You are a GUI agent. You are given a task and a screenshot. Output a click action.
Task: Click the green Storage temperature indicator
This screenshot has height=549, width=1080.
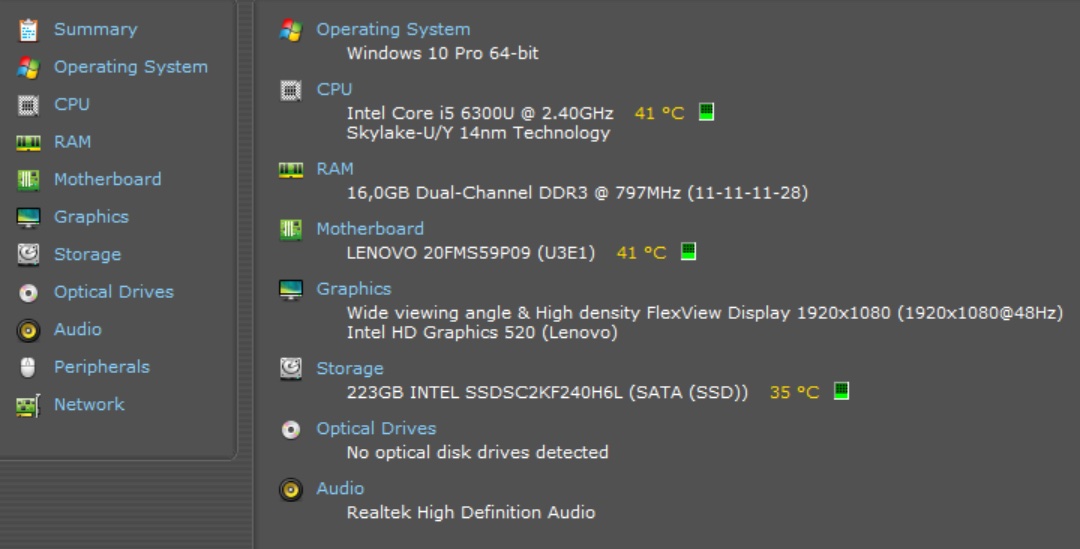coord(841,391)
